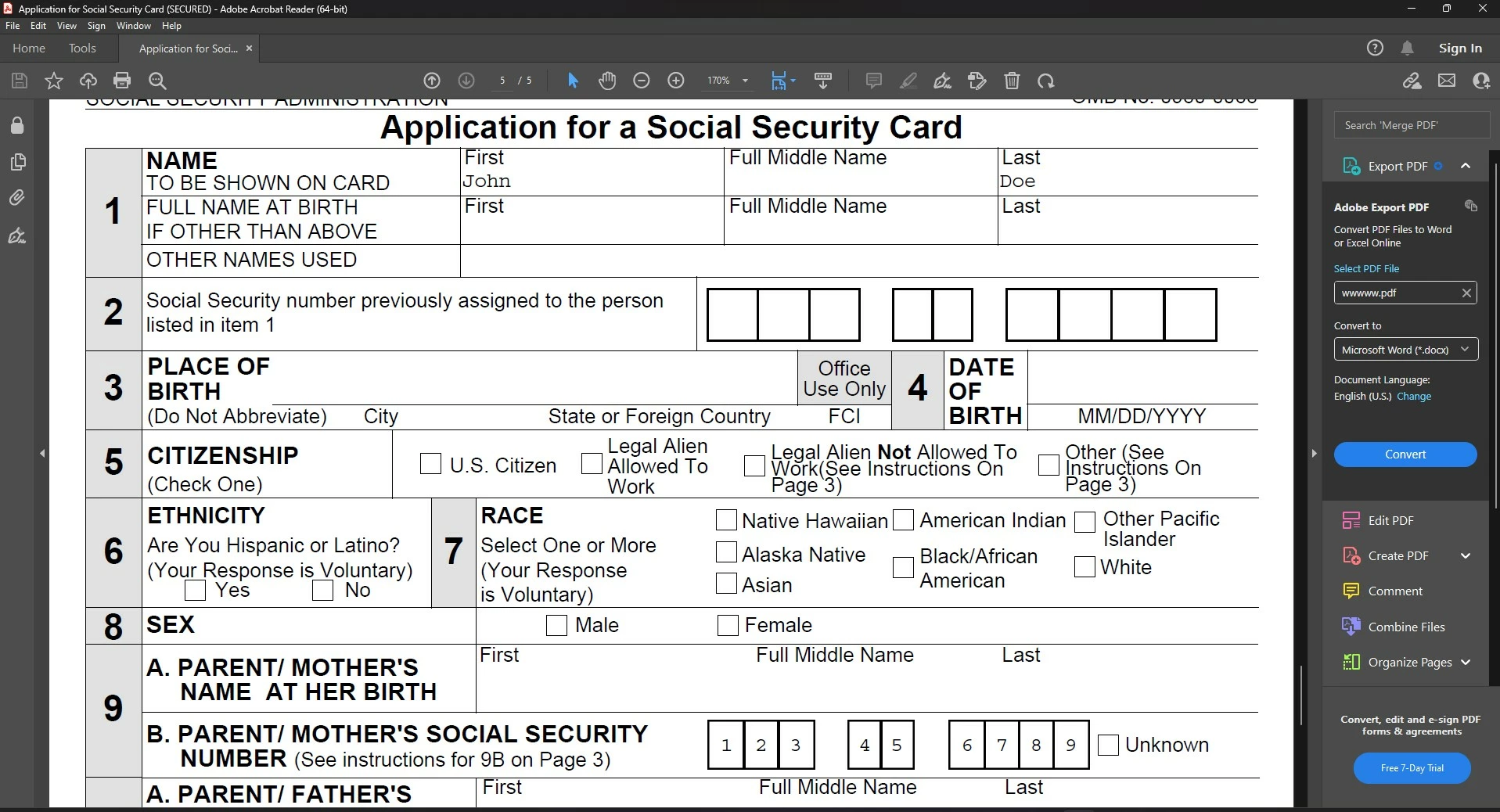Open the notifications bell
The height and width of the screenshot is (812, 1500).
(1407, 48)
